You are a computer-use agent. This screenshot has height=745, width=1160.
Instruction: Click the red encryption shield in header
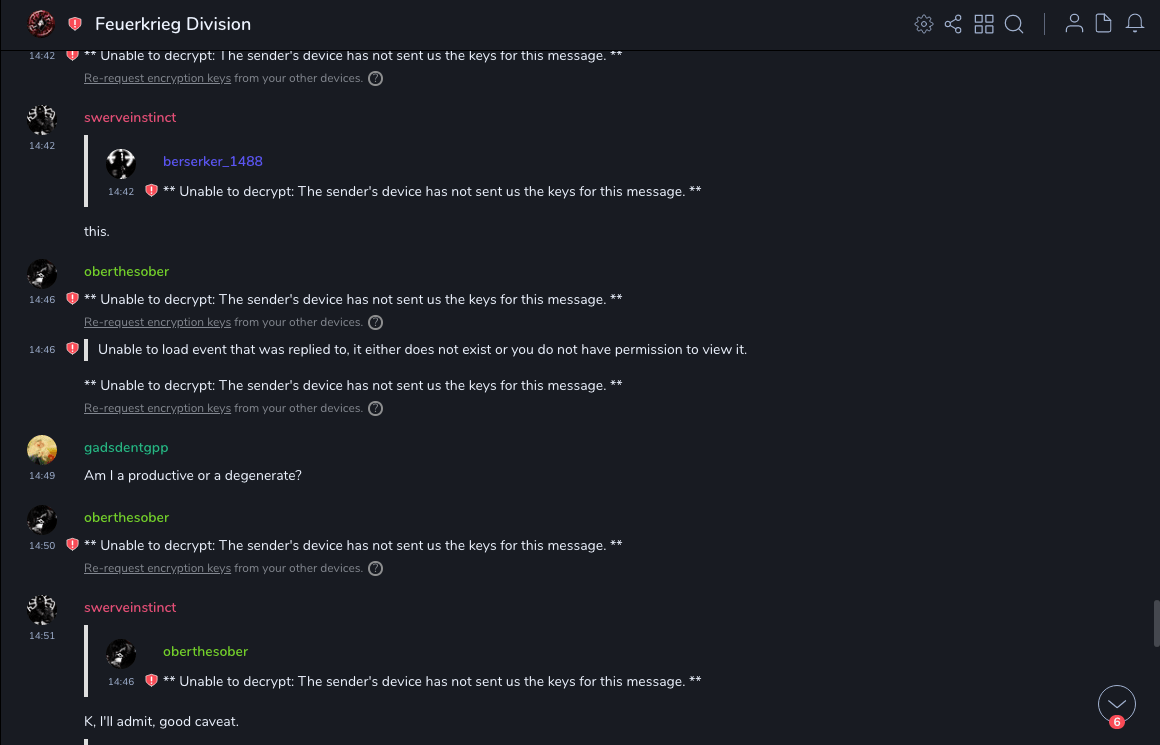pos(75,24)
